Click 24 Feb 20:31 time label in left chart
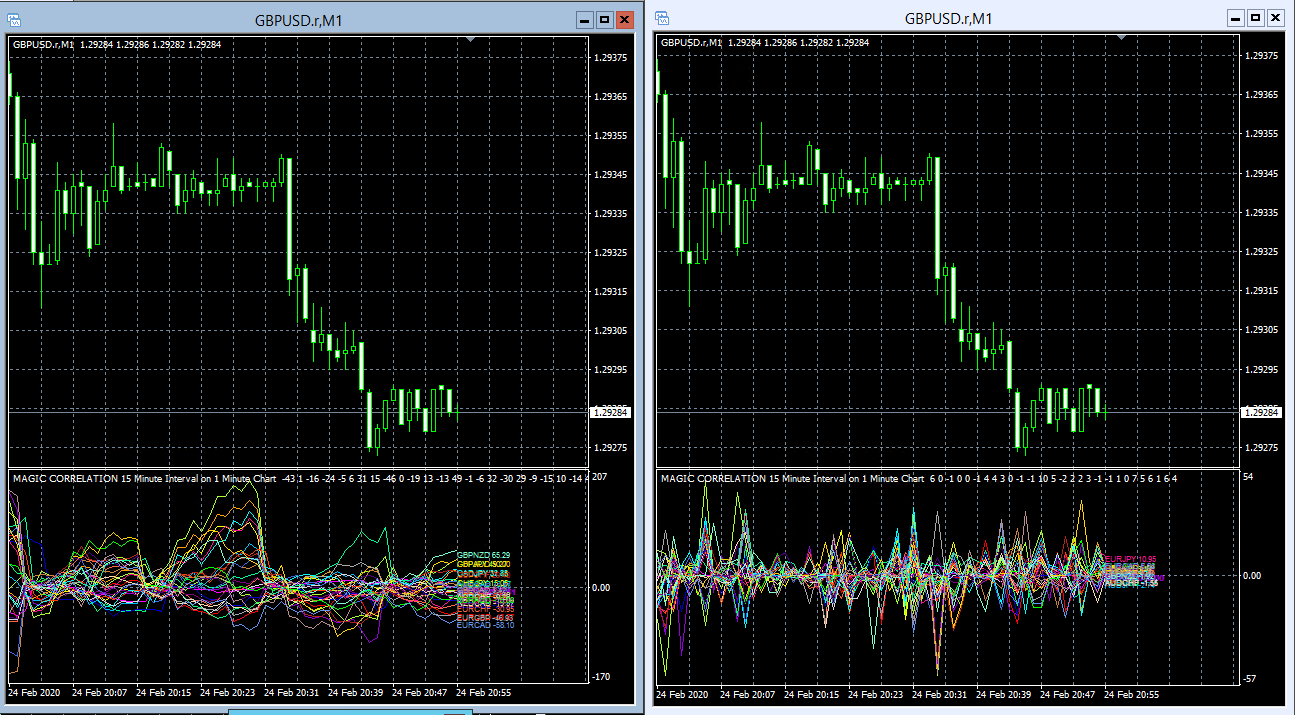This screenshot has height=715, width=1295. point(290,692)
